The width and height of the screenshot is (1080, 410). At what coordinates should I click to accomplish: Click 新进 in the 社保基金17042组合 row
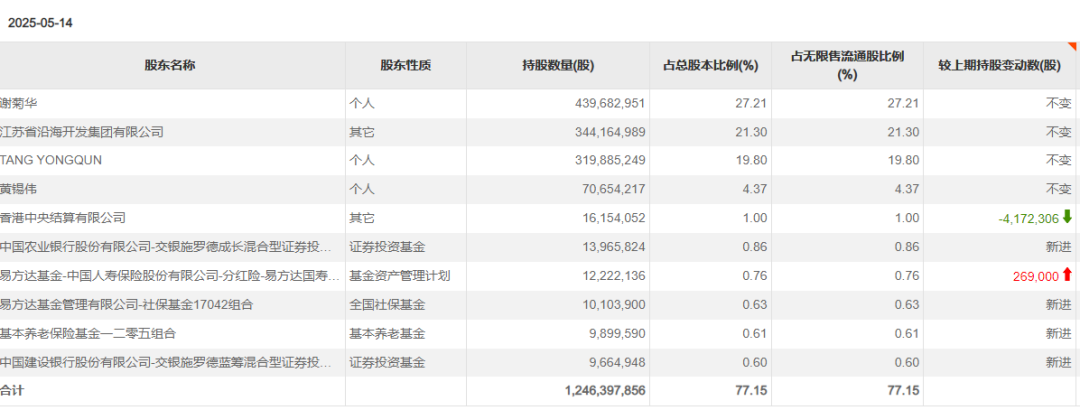point(1059,305)
